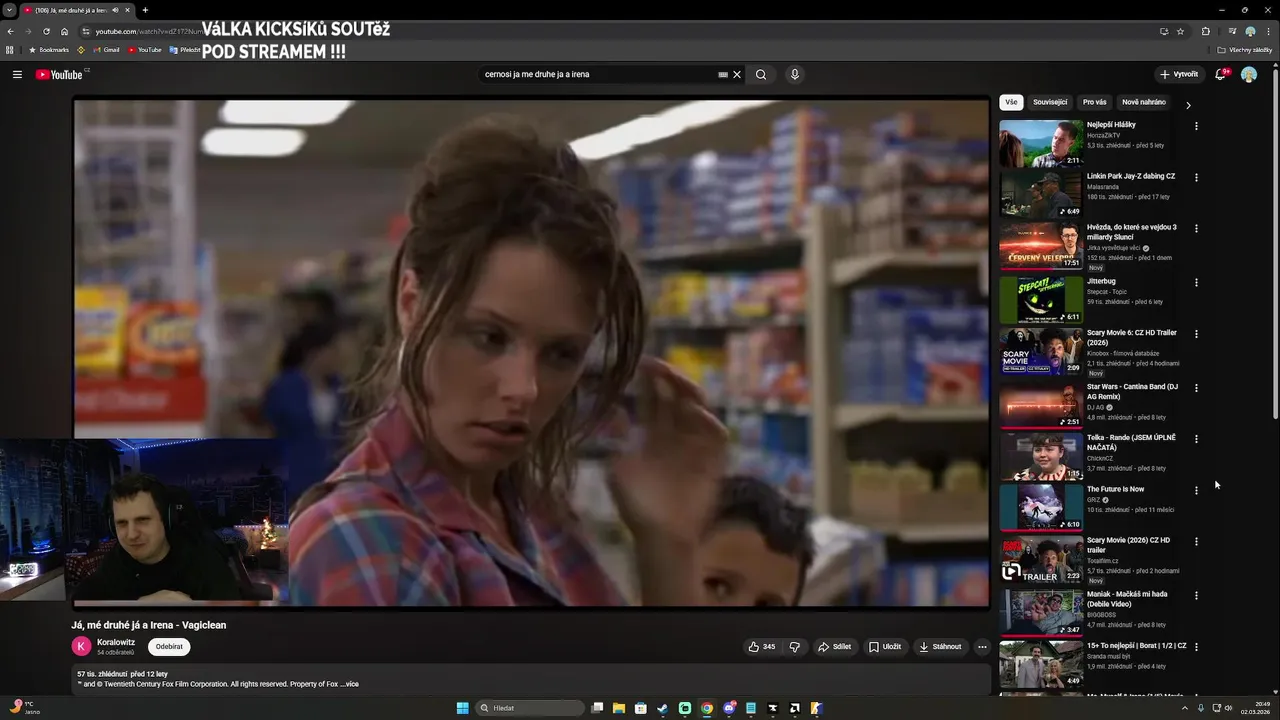Open a new Chrome tab
1280x720 pixels.
coord(145,10)
